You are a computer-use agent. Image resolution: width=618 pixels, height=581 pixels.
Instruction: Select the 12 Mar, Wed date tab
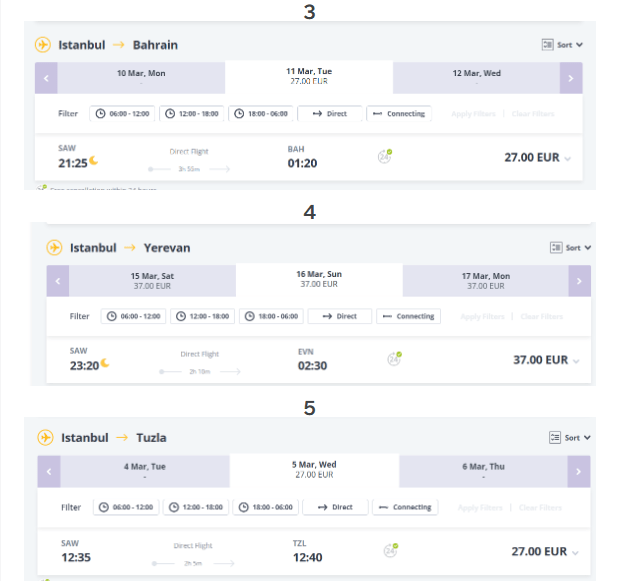(x=477, y=78)
